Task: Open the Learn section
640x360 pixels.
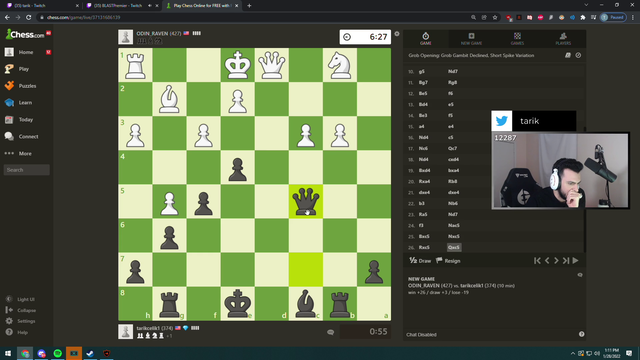Action: click(25, 103)
